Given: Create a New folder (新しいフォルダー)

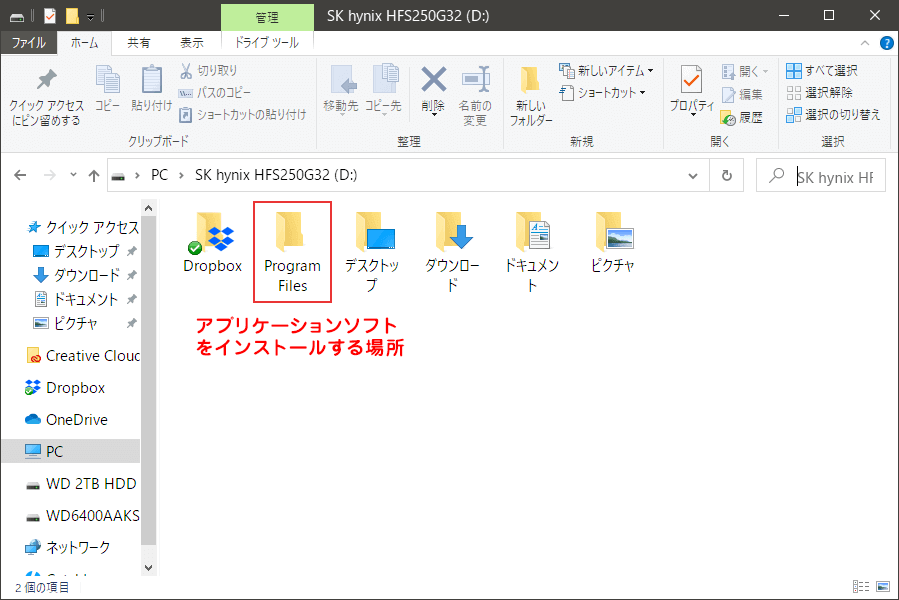Looking at the screenshot, I should click(531, 96).
